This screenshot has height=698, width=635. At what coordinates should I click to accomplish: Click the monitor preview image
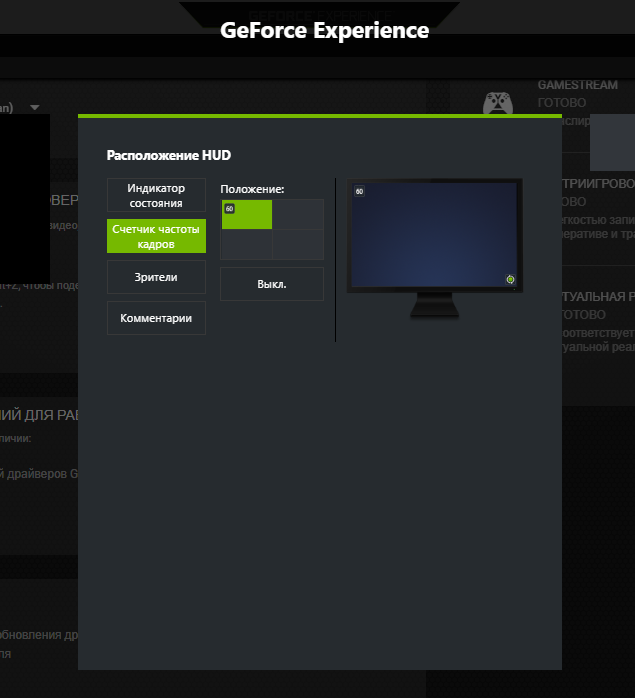coord(435,248)
